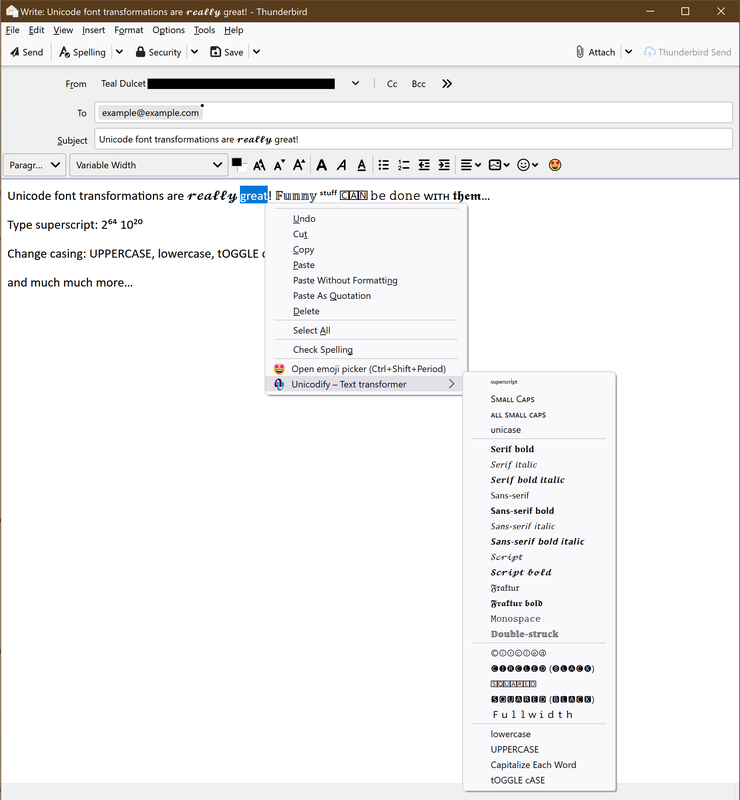The height and width of the screenshot is (800, 740).
Task: Open the Variable Width font dropdown
Action: pyautogui.click(x=149, y=165)
